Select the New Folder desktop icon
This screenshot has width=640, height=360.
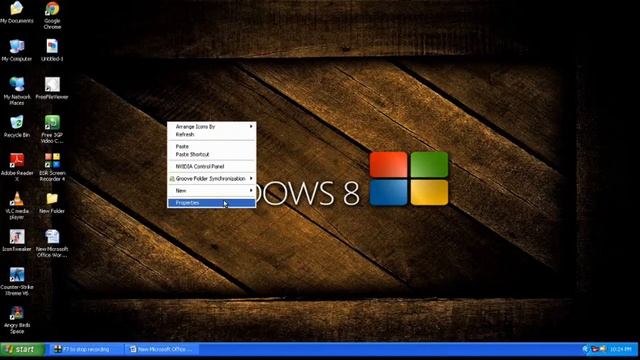point(52,203)
